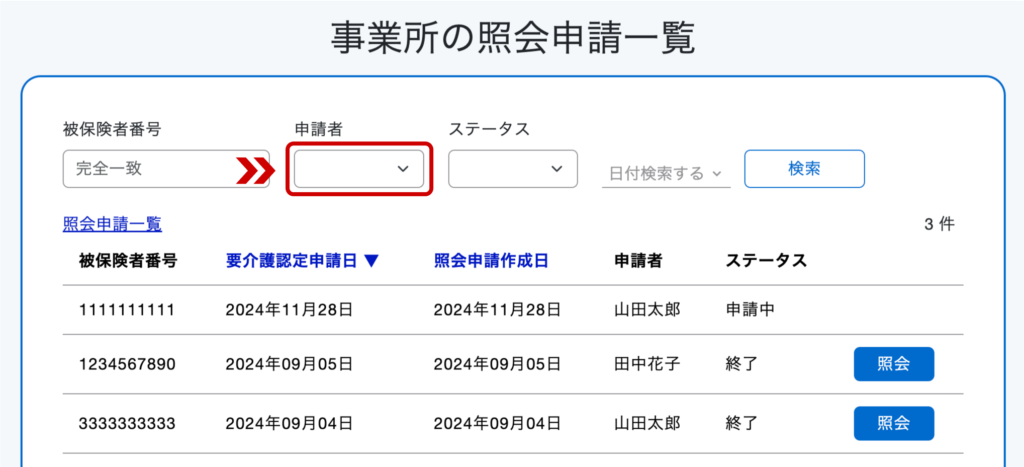
Task: Sort by 照会申請作成日 column header
Action: click(x=490, y=261)
